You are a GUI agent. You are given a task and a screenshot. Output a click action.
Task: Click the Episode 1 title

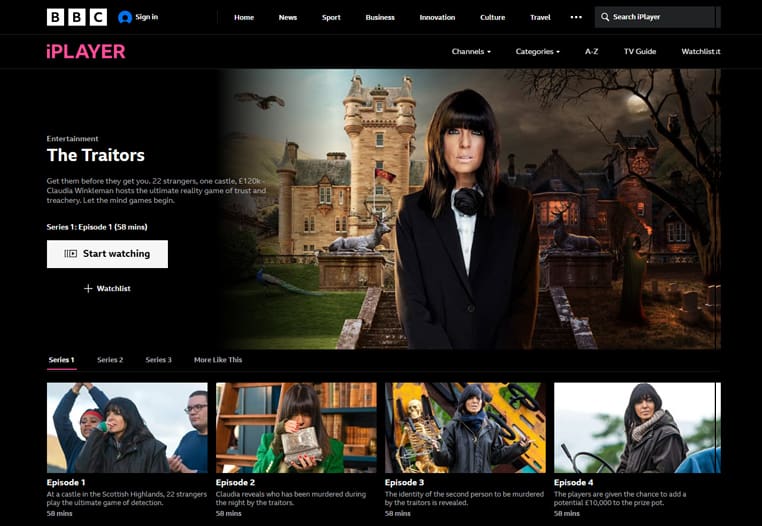66,483
